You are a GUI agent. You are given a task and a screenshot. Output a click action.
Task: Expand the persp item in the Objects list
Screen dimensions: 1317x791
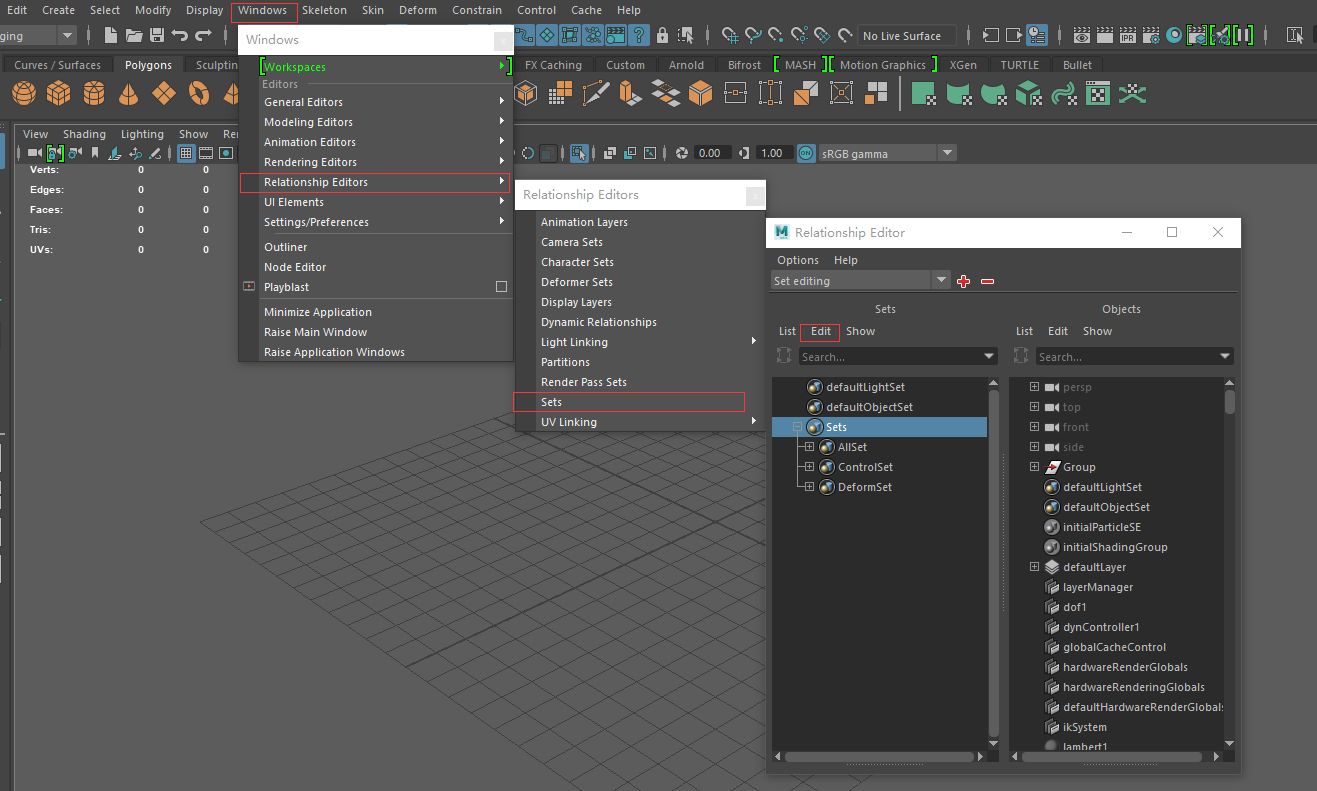coord(1034,386)
